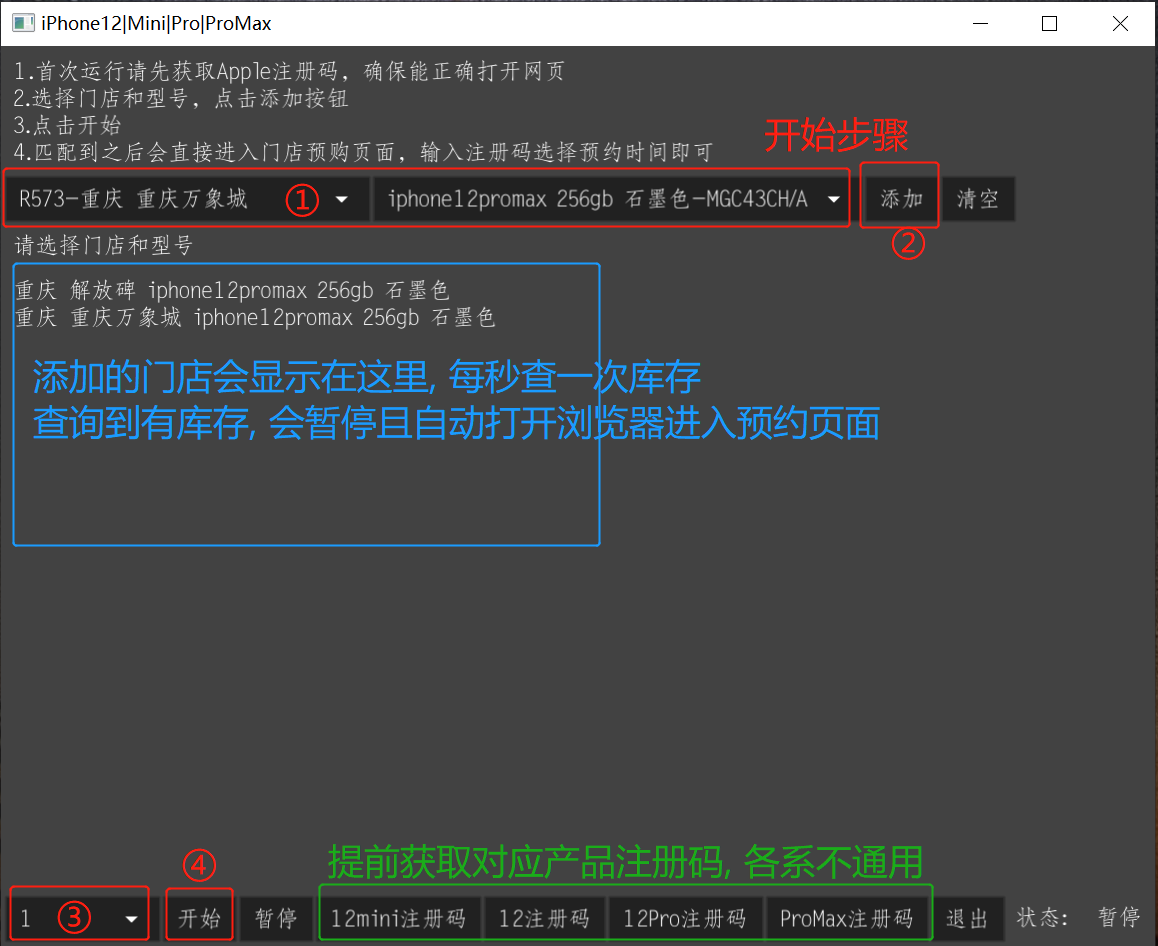This screenshot has width=1158, height=946.
Task: Click the 退出 button to exit
Action: [x=967, y=919]
